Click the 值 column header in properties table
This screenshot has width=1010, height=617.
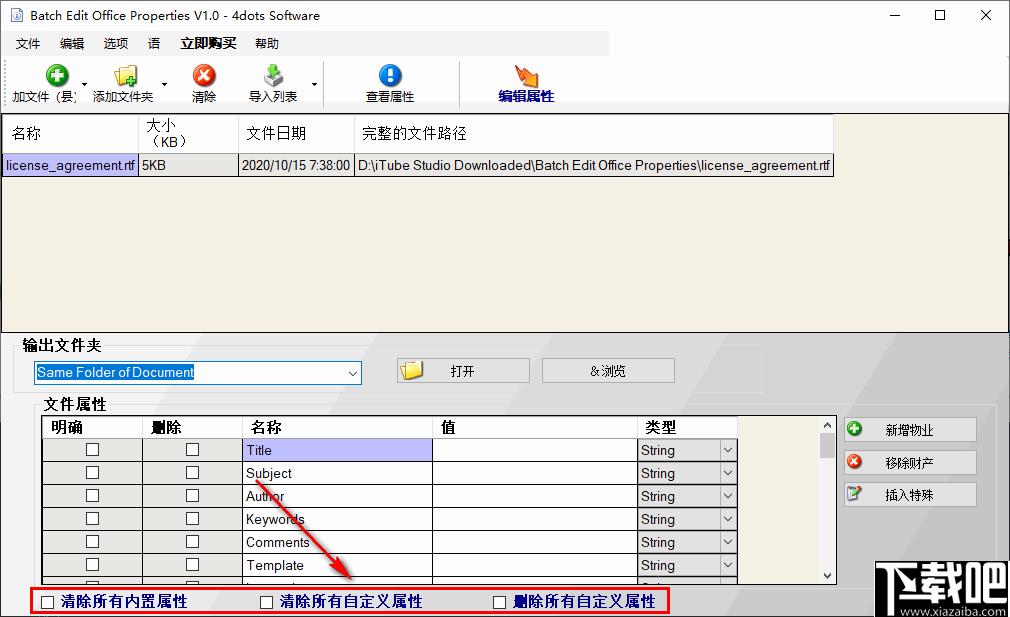535,427
